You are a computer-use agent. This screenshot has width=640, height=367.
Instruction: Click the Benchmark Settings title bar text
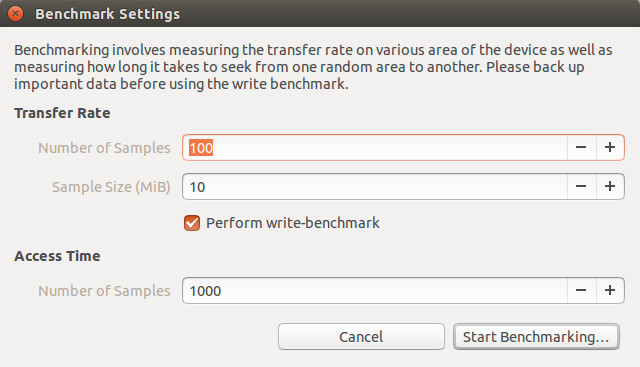click(x=107, y=14)
